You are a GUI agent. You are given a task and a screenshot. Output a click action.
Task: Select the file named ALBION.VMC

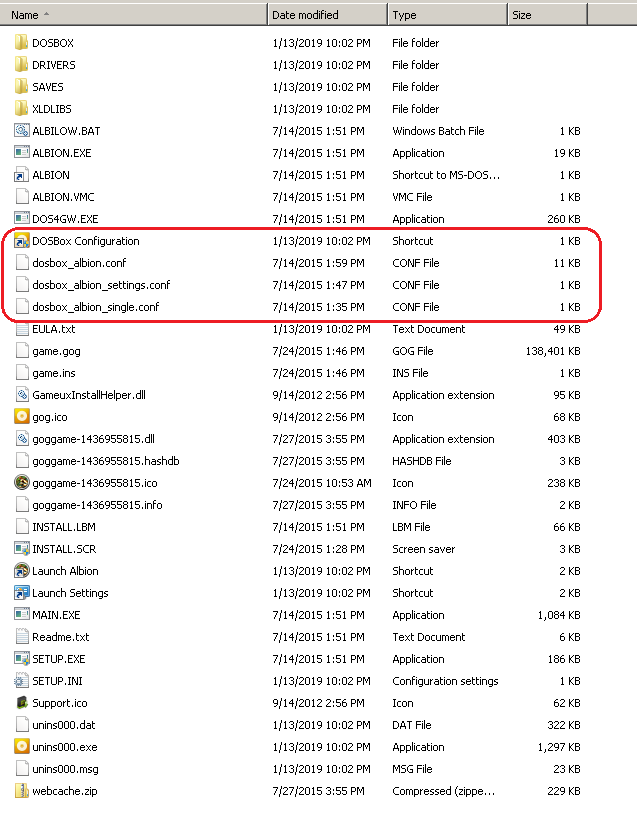point(63,197)
